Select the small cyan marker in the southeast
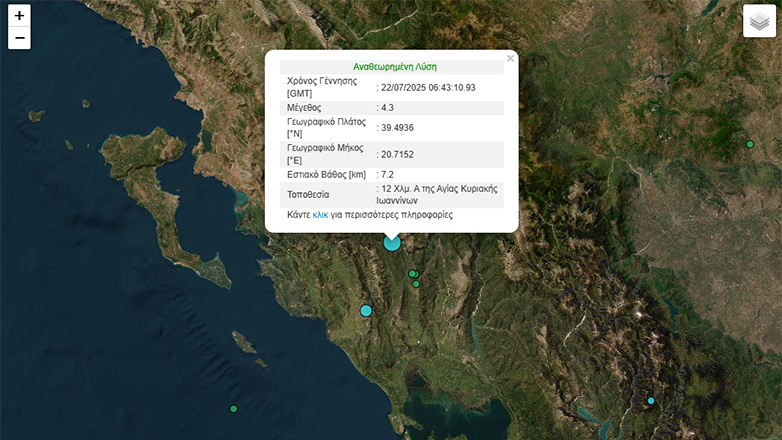The width and height of the screenshot is (782, 440). (650, 401)
